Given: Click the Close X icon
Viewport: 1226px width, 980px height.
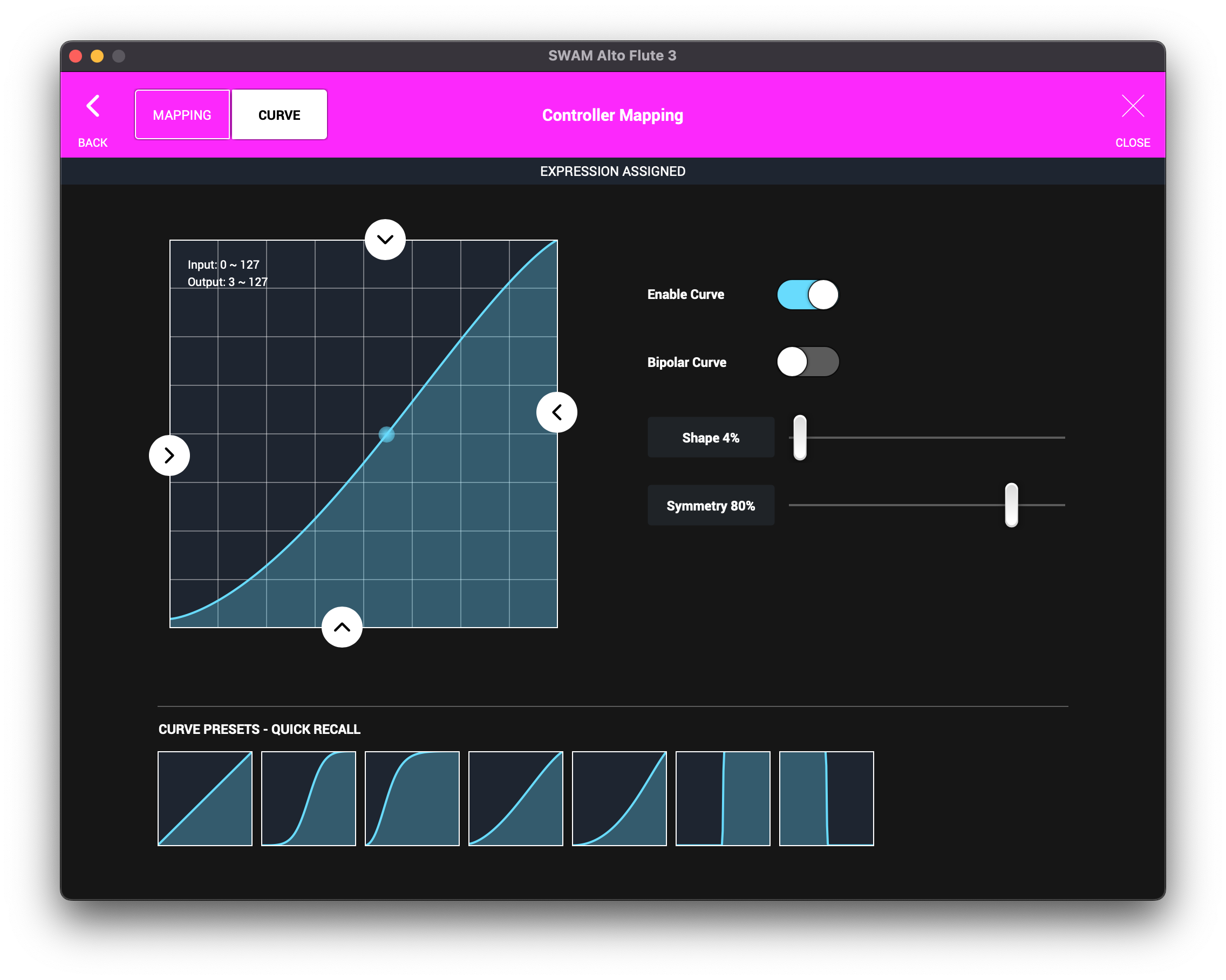Looking at the screenshot, I should (1132, 106).
